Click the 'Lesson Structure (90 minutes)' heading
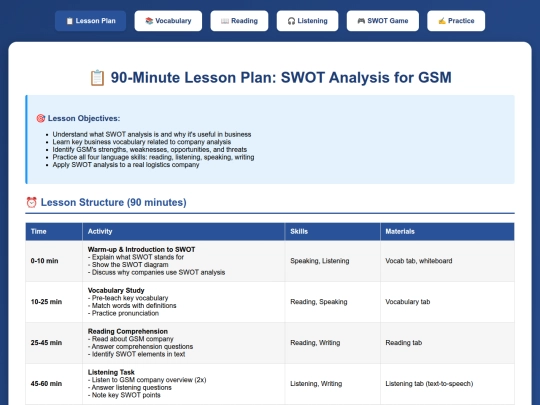540x405 pixels. point(113,202)
